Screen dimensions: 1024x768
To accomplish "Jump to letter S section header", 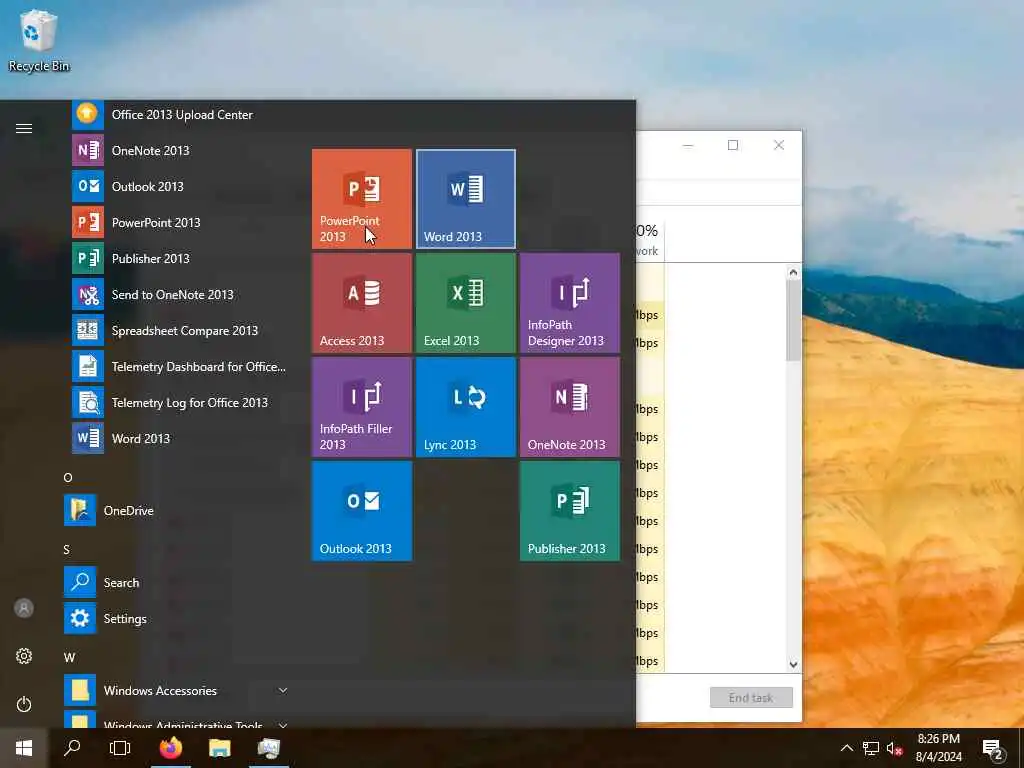I will pos(67,550).
